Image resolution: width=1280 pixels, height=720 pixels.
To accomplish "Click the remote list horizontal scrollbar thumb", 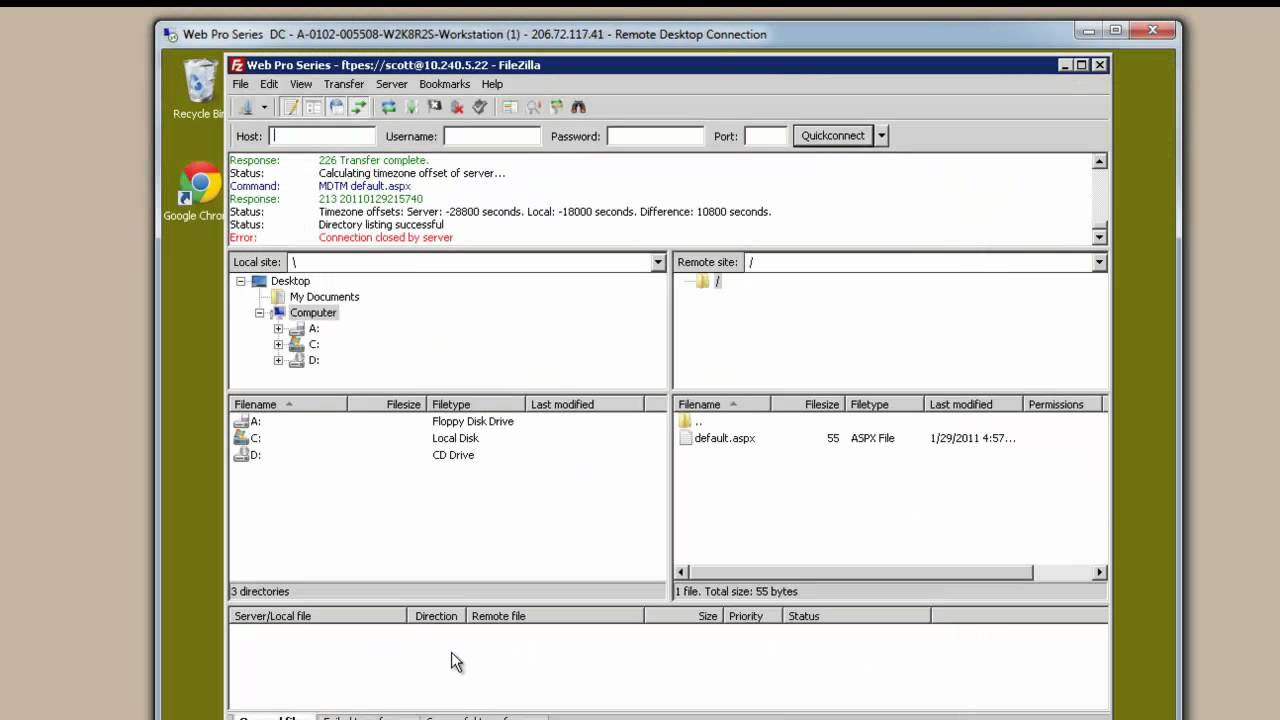I will point(861,572).
